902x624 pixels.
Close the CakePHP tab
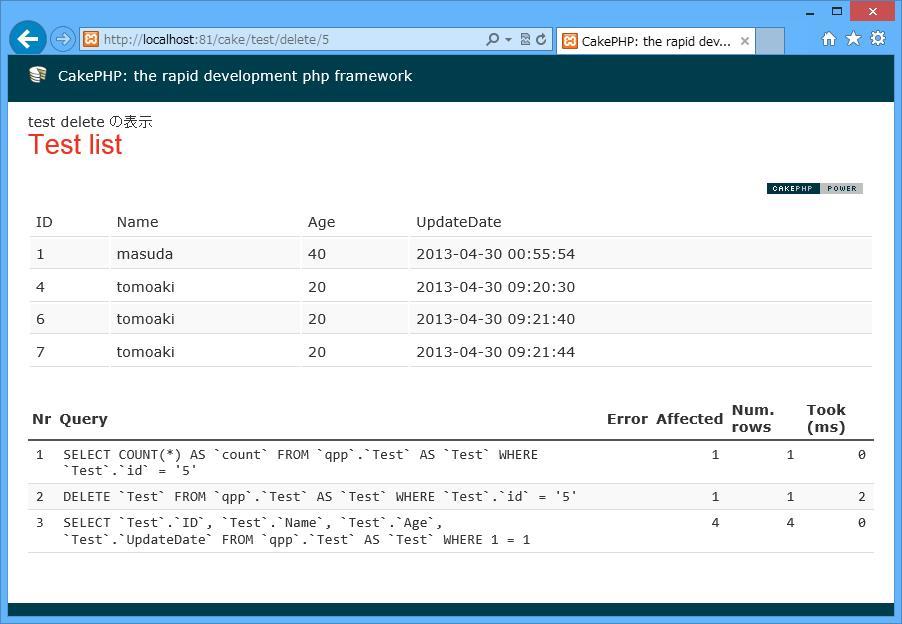point(745,41)
